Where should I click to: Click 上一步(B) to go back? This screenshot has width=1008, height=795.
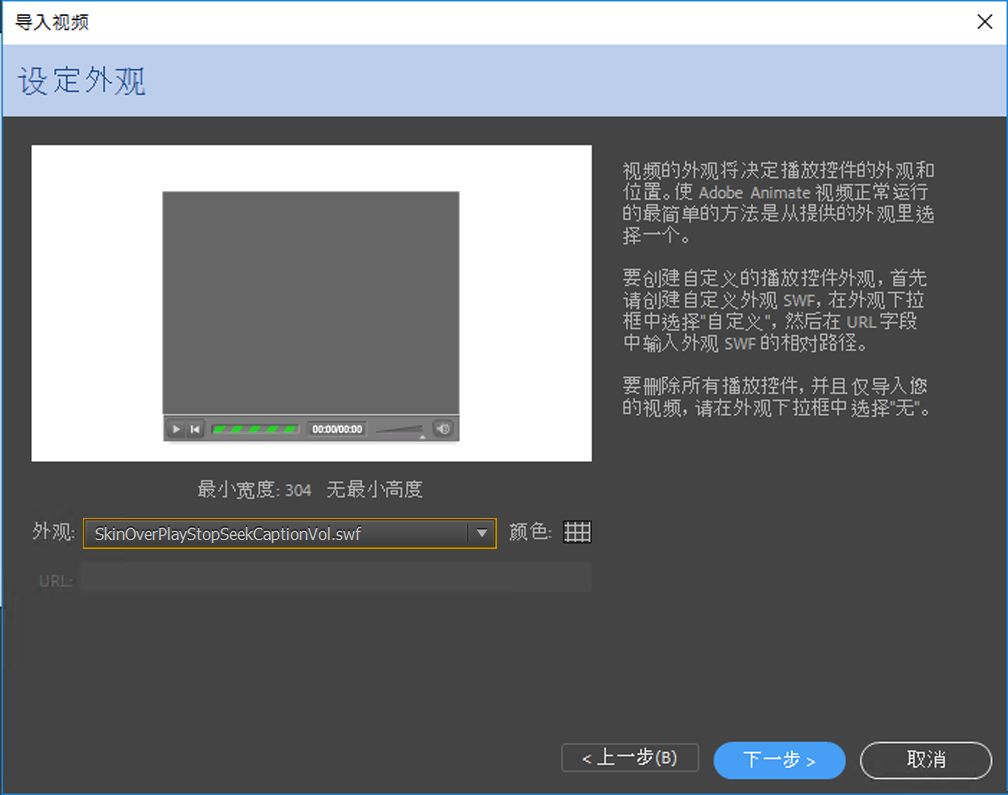point(629,758)
